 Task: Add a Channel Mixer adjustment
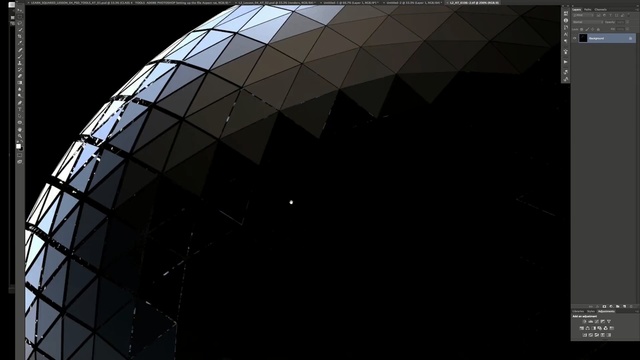pyautogui.click(x=606, y=328)
